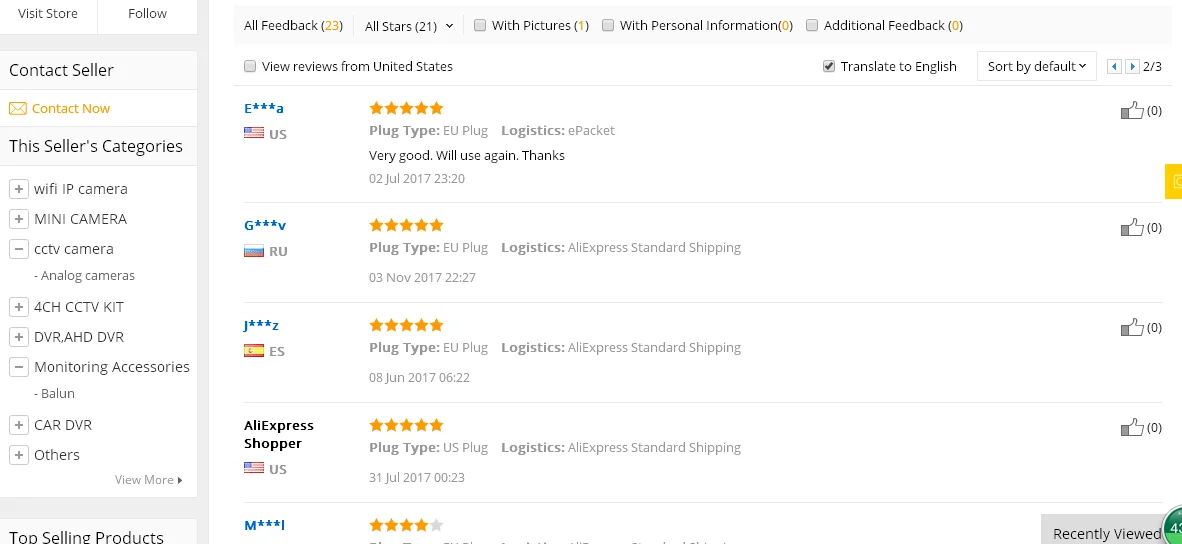The image size is (1182, 544).
Task: Expand the wifi IP camera category
Action: (19, 189)
